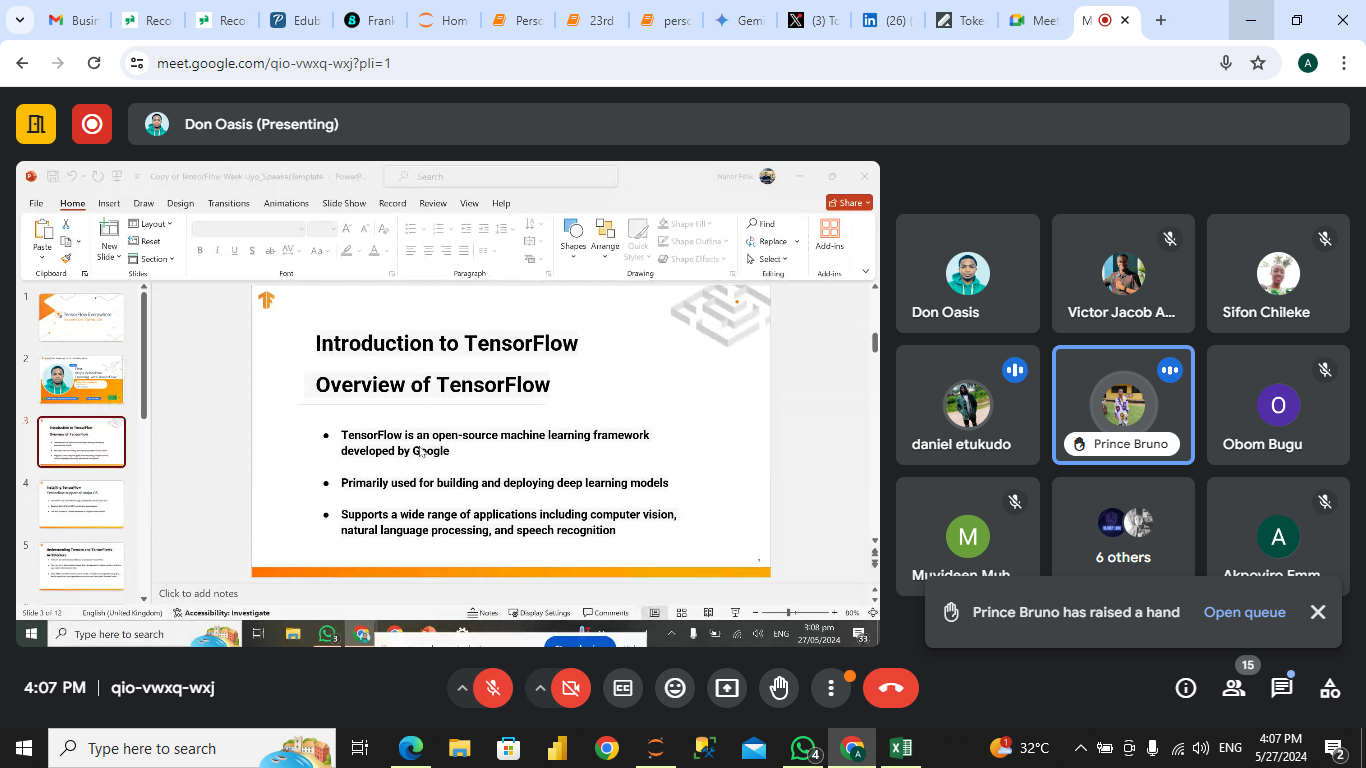Open the chat with everyone panel
This screenshot has height=768, width=1366.
[1282, 688]
